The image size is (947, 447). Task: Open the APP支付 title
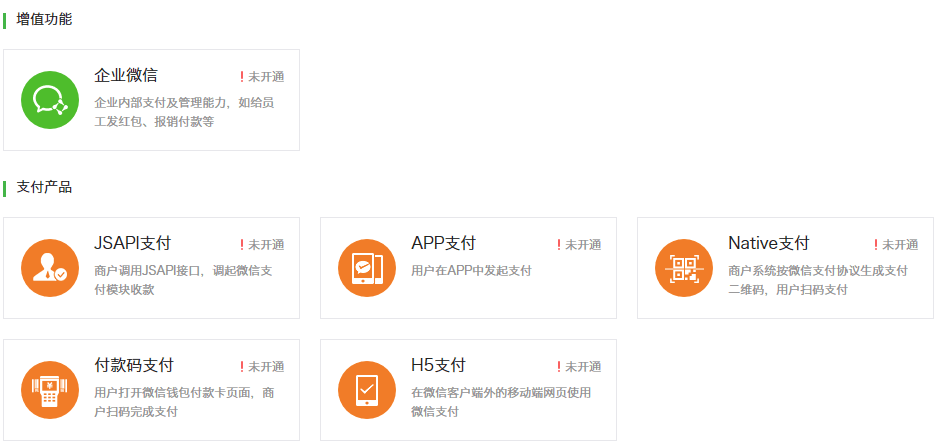pos(443,243)
